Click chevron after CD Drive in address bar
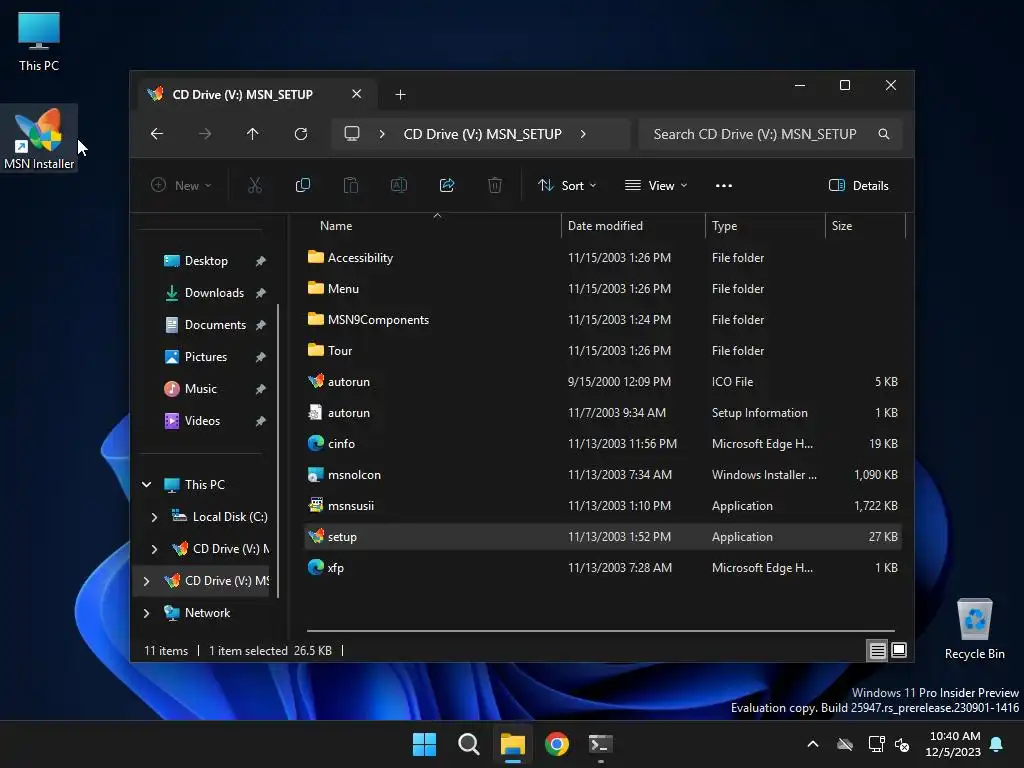This screenshot has height=768, width=1024. pos(583,134)
